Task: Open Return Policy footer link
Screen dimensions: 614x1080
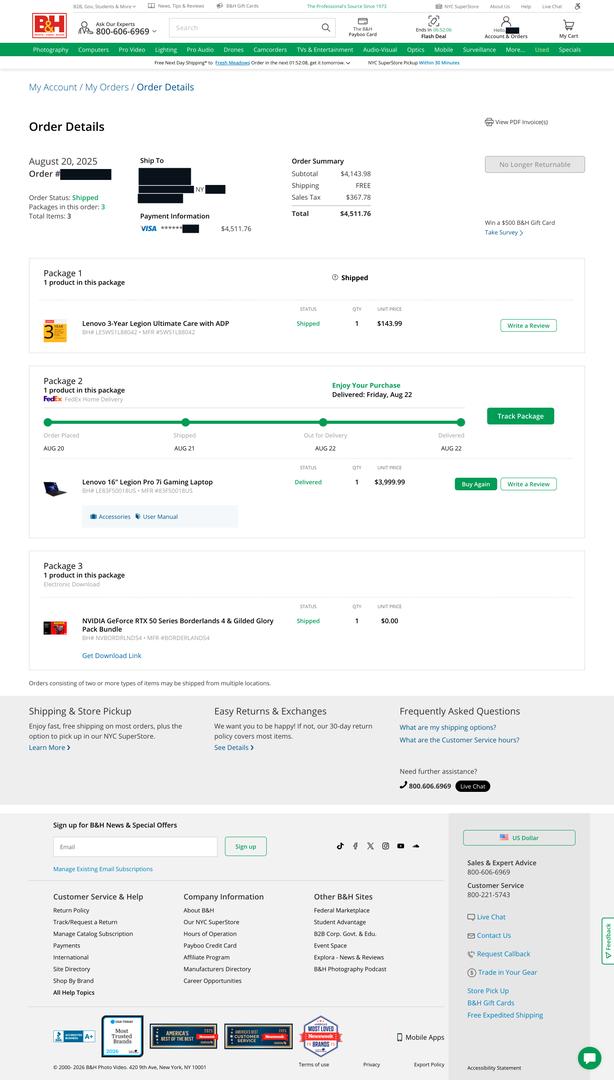Action: click(x=71, y=911)
